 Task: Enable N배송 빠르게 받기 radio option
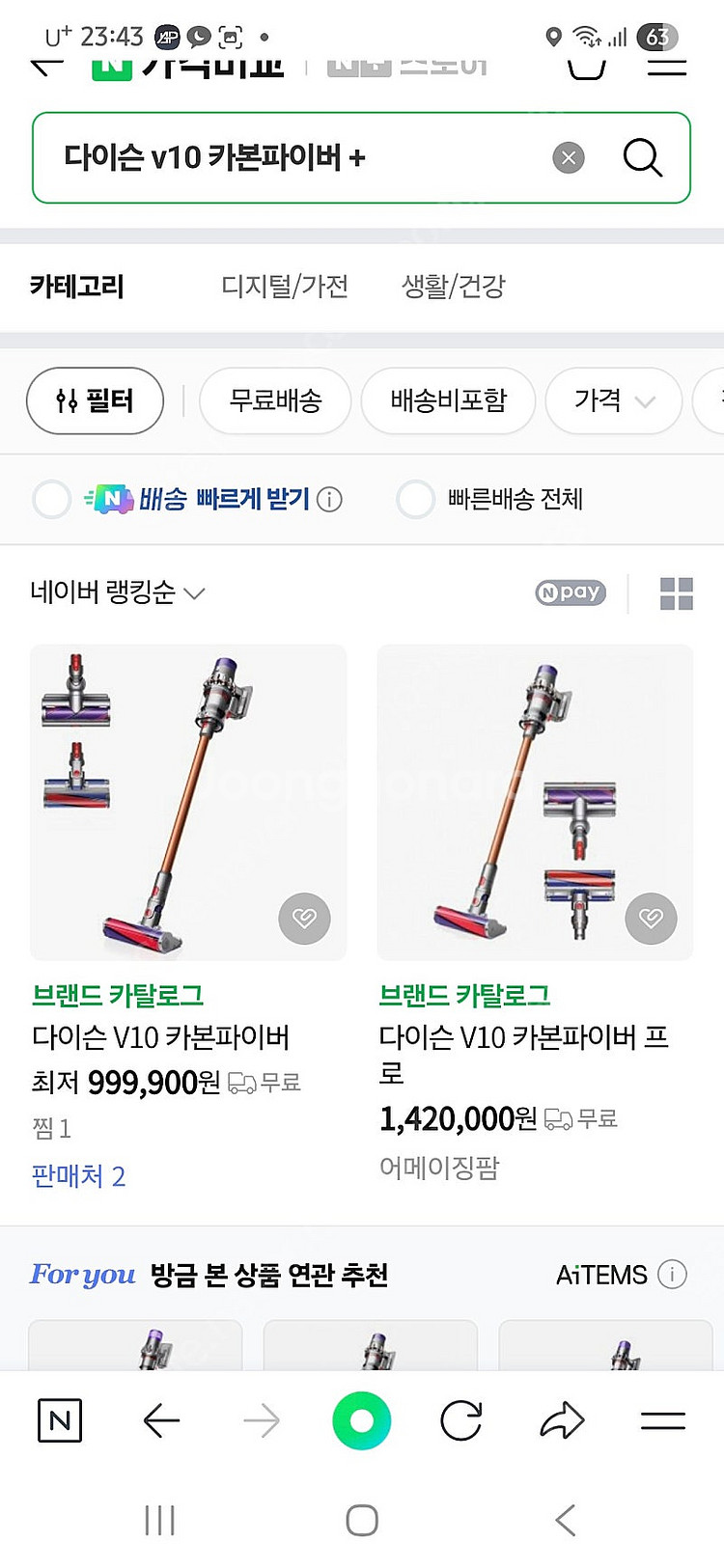pos(52,500)
